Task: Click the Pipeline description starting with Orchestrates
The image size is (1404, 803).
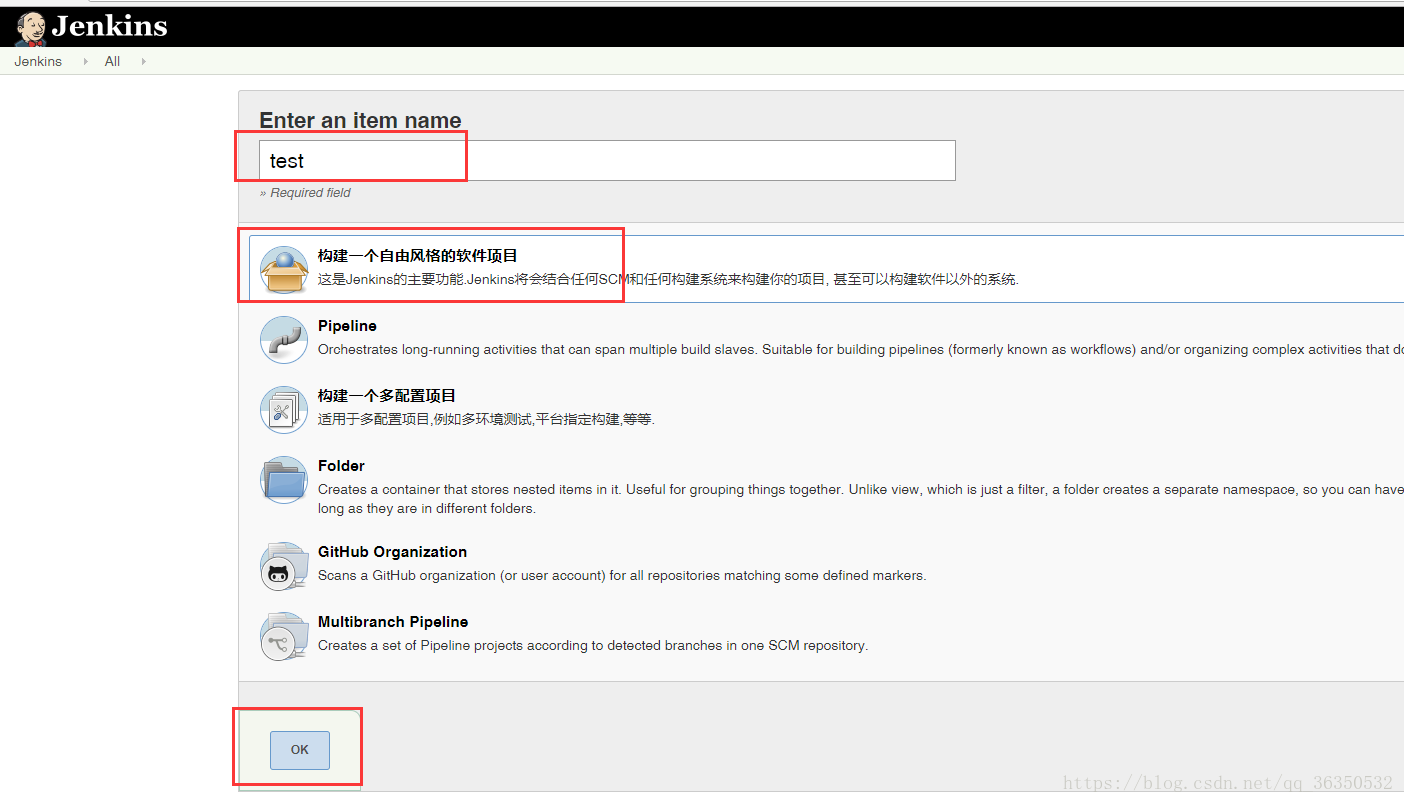Action: click(x=861, y=350)
